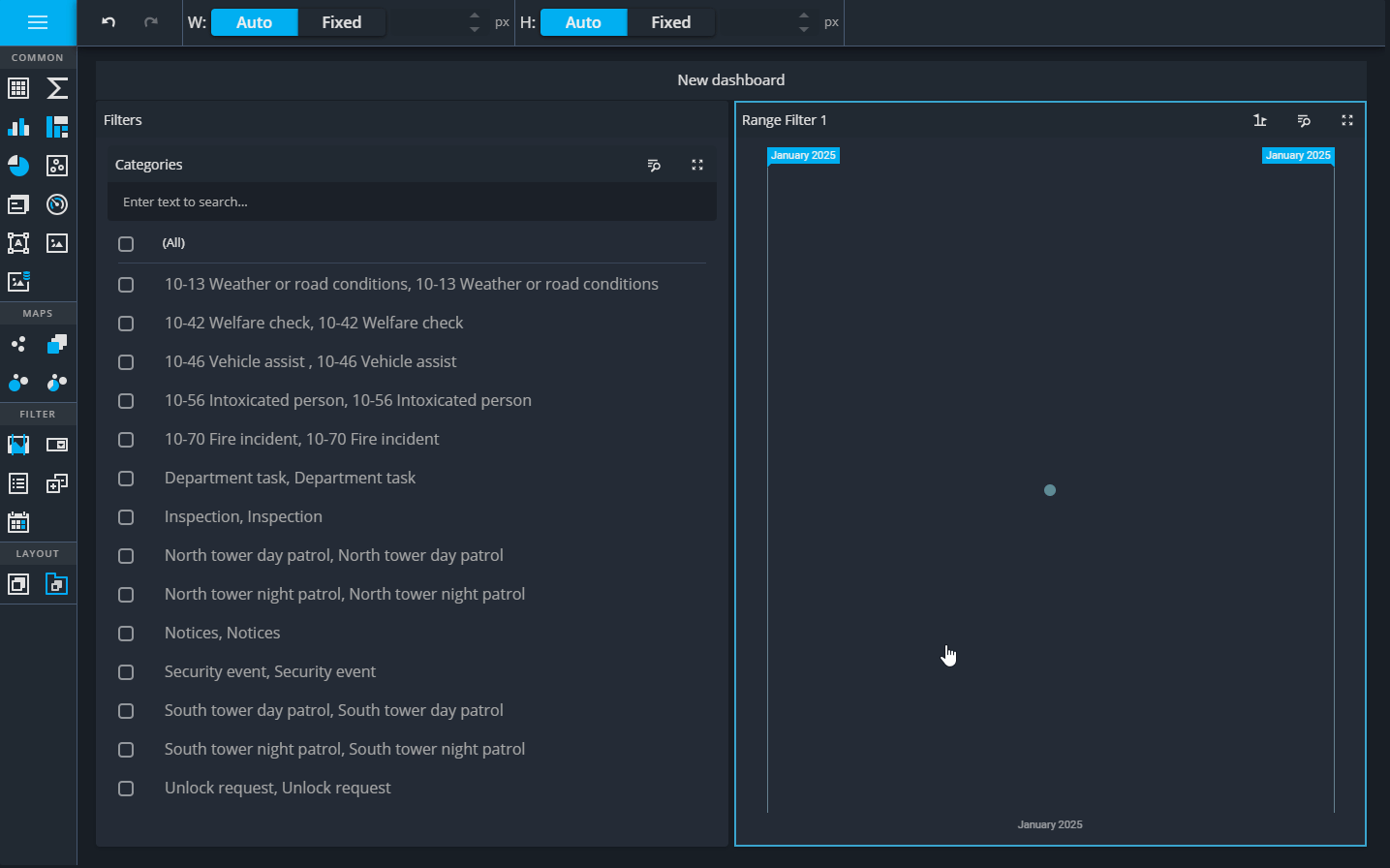Add a Pie Map item
The image size is (1390, 868).
point(57,383)
